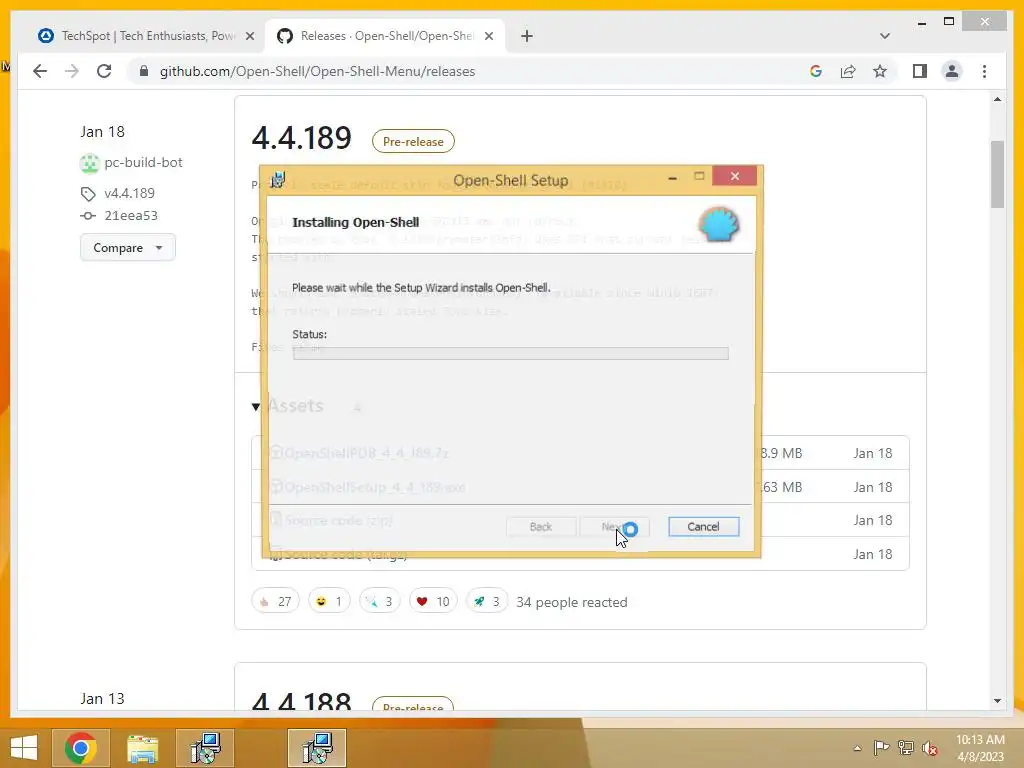This screenshot has width=1024, height=768.
Task: Open commit 21eea53 link
Action: point(131,216)
